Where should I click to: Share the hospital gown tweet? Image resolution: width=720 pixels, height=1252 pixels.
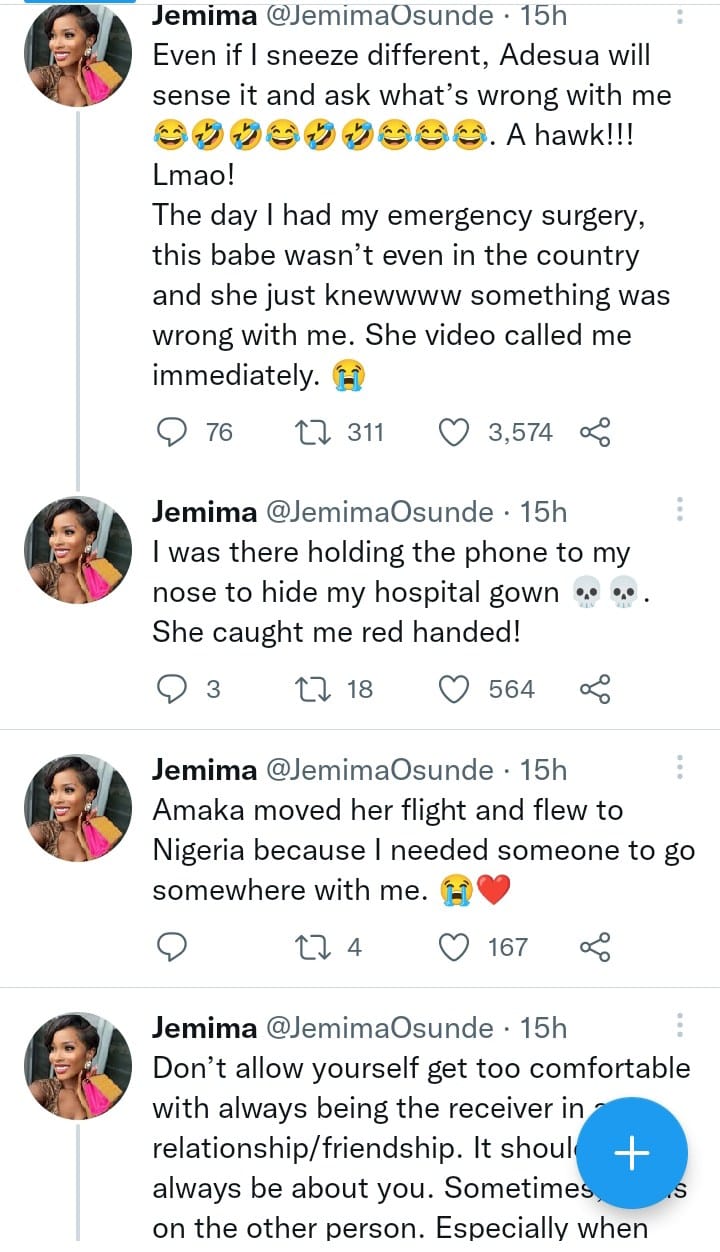coord(595,689)
